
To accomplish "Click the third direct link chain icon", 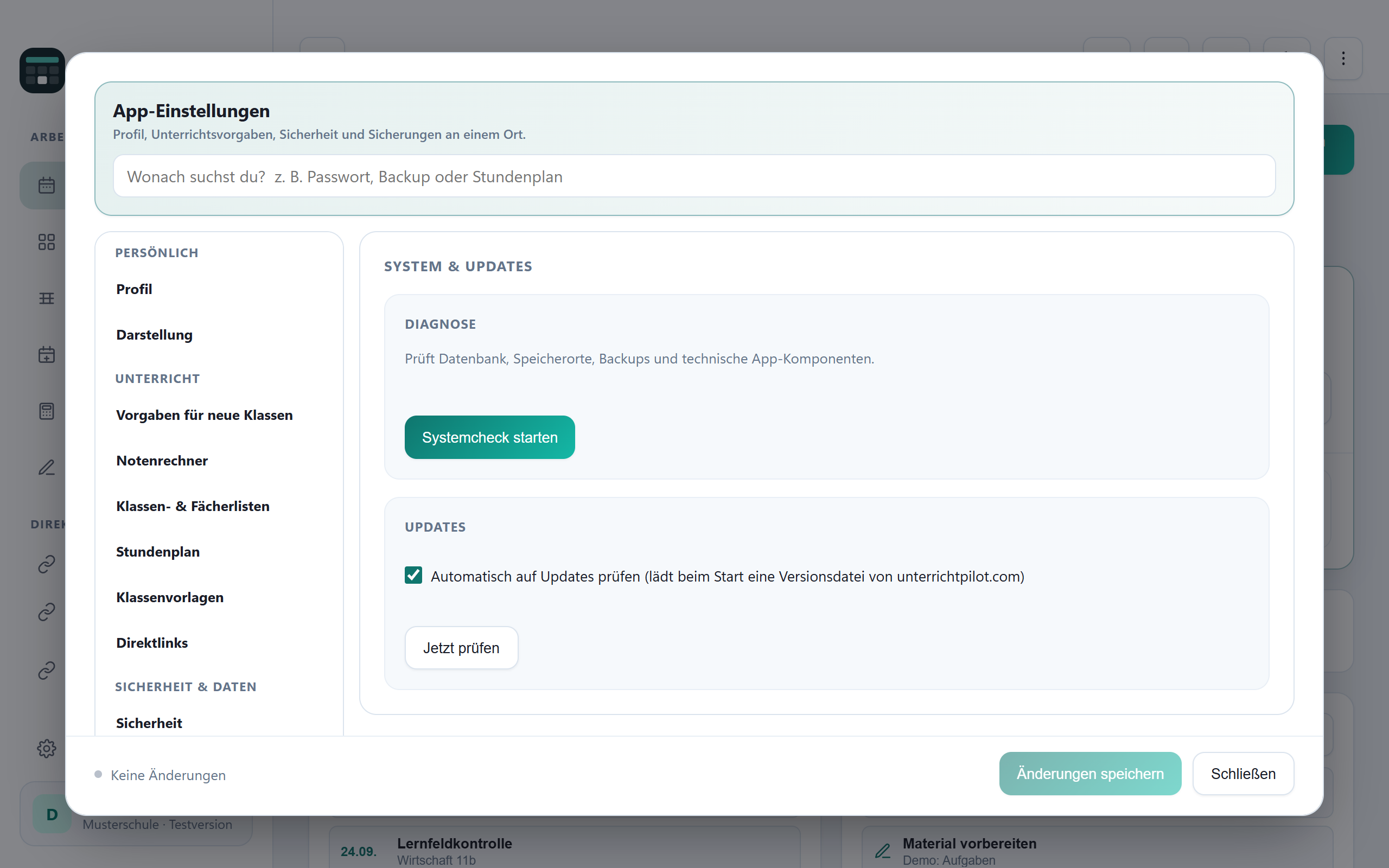I will coord(47,670).
